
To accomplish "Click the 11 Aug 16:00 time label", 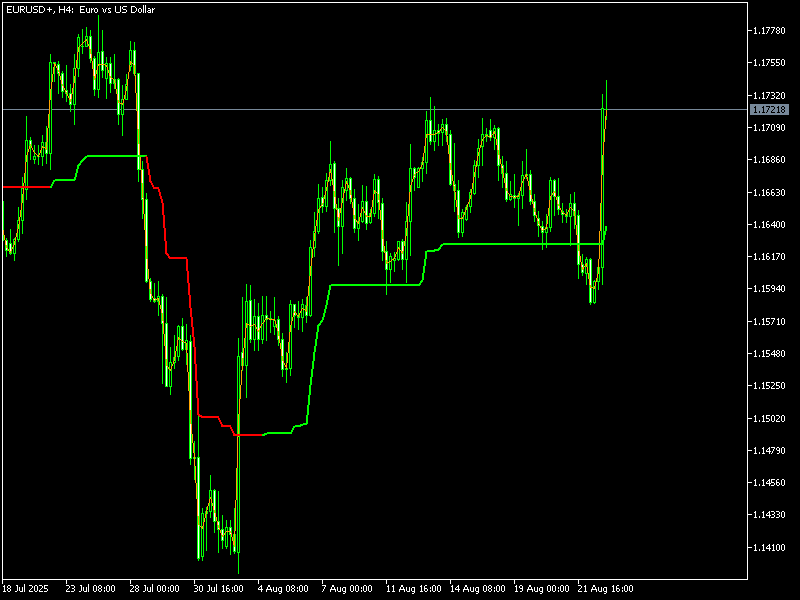I will (x=414, y=589).
